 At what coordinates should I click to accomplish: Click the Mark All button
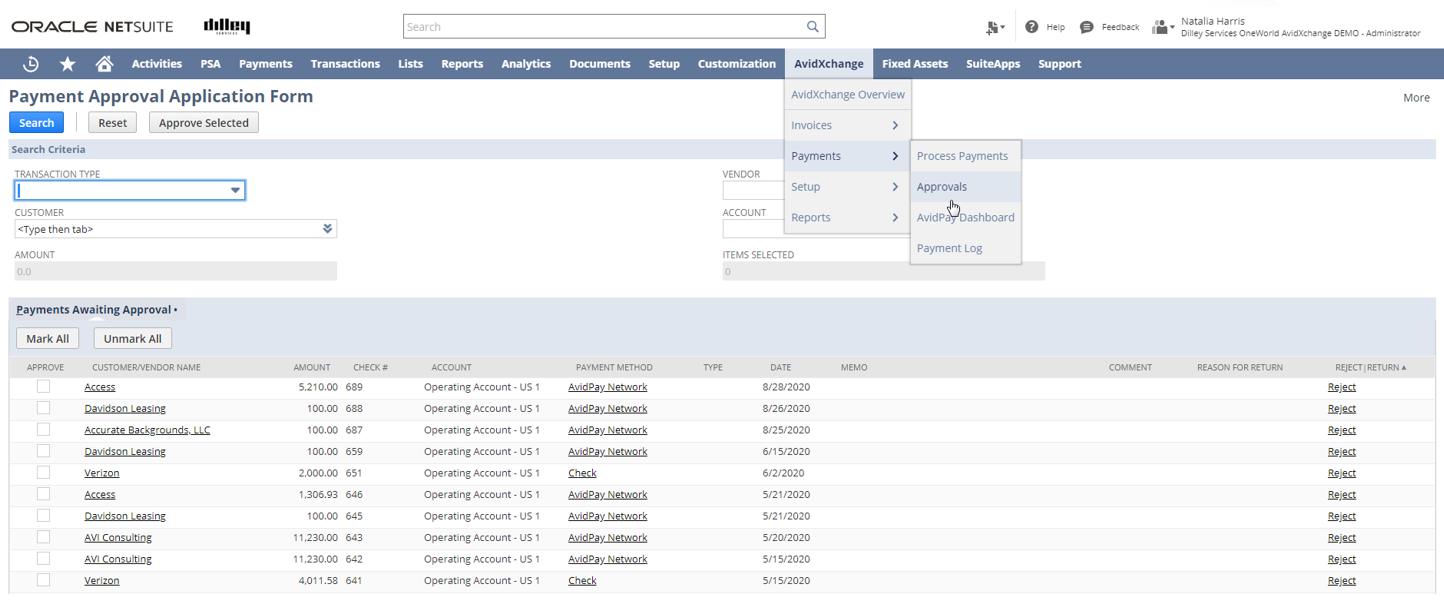point(48,339)
